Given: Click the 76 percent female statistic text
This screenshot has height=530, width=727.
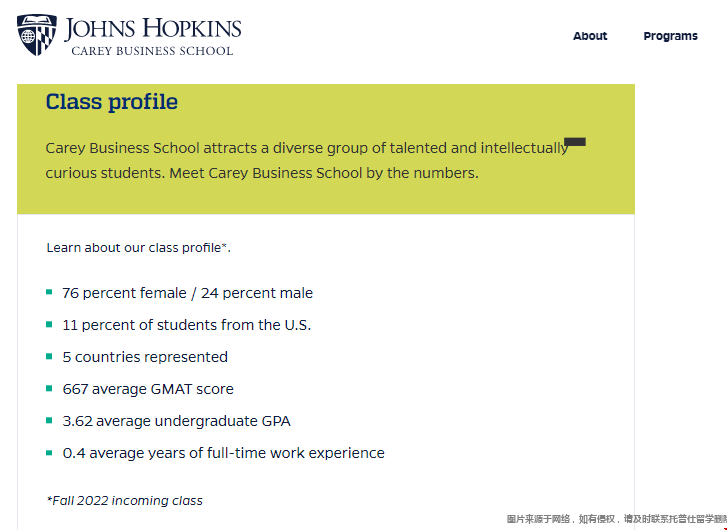Looking at the screenshot, I should 187,293.
